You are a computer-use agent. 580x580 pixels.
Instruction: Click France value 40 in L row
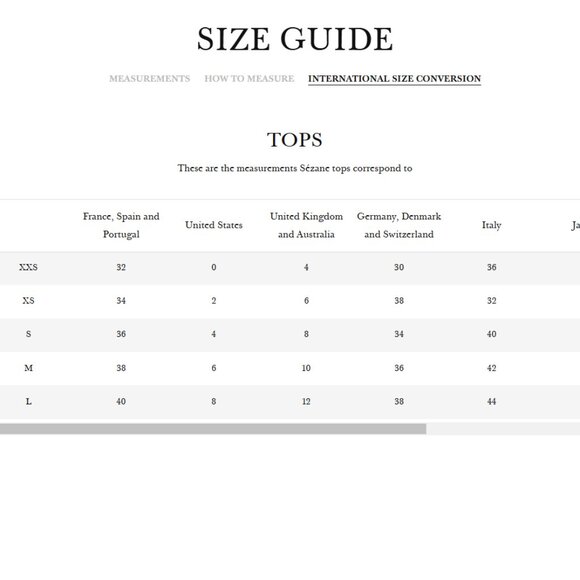[121, 401]
